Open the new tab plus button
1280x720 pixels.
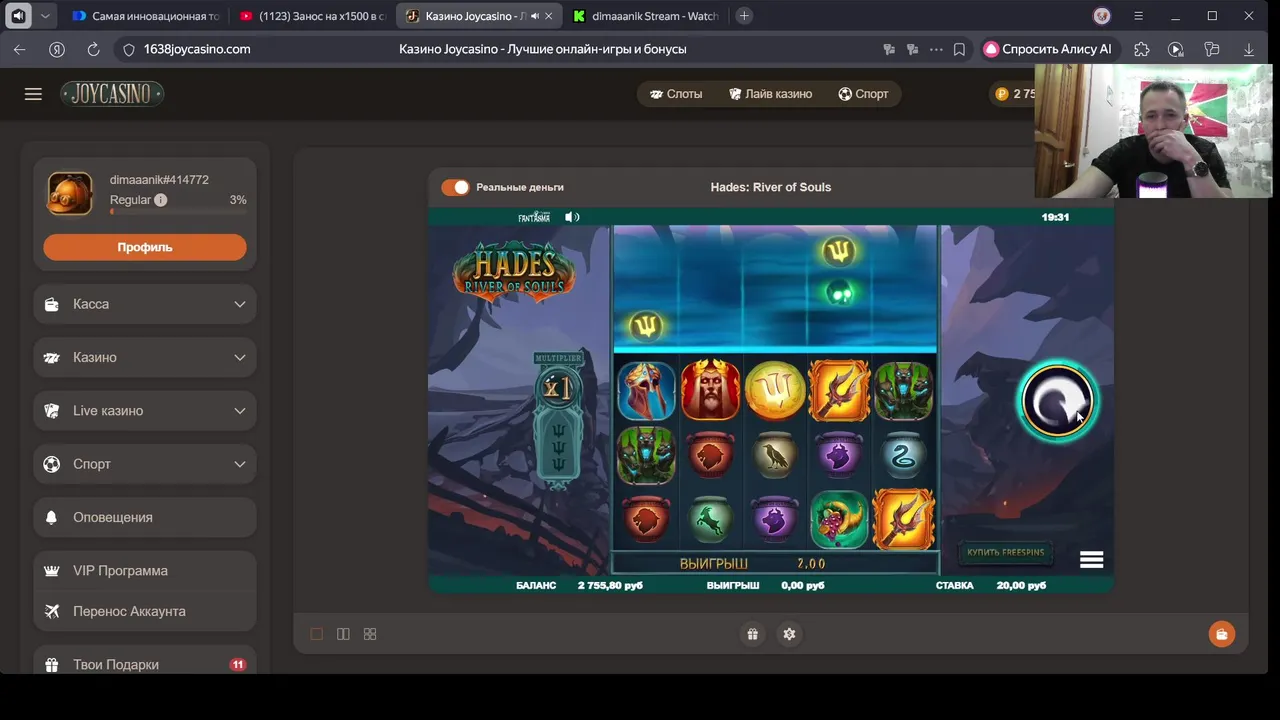tap(744, 16)
